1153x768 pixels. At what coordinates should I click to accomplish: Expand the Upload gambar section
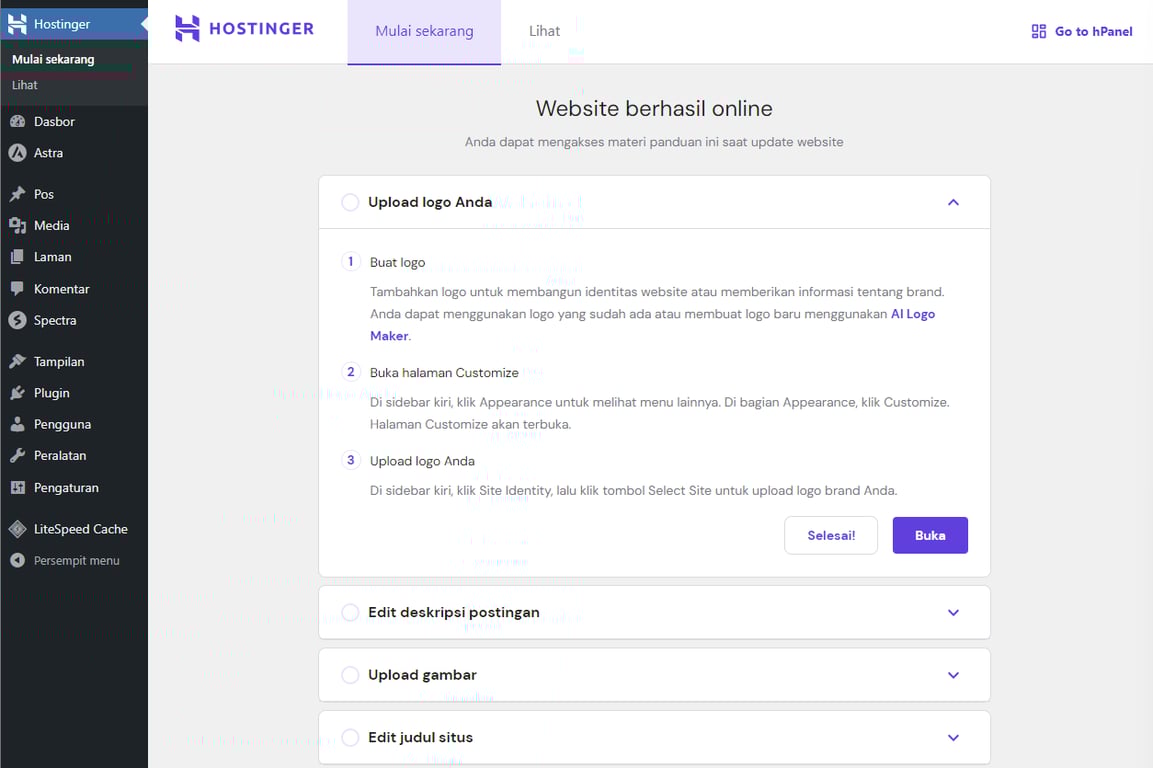tap(953, 675)
